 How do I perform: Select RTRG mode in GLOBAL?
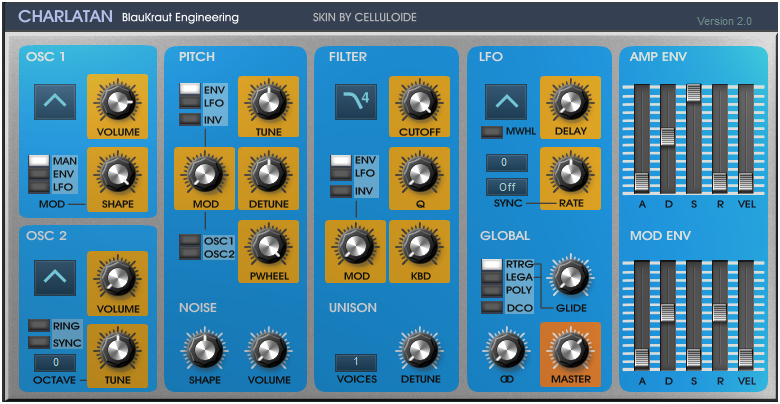click(x=491, y=264)
